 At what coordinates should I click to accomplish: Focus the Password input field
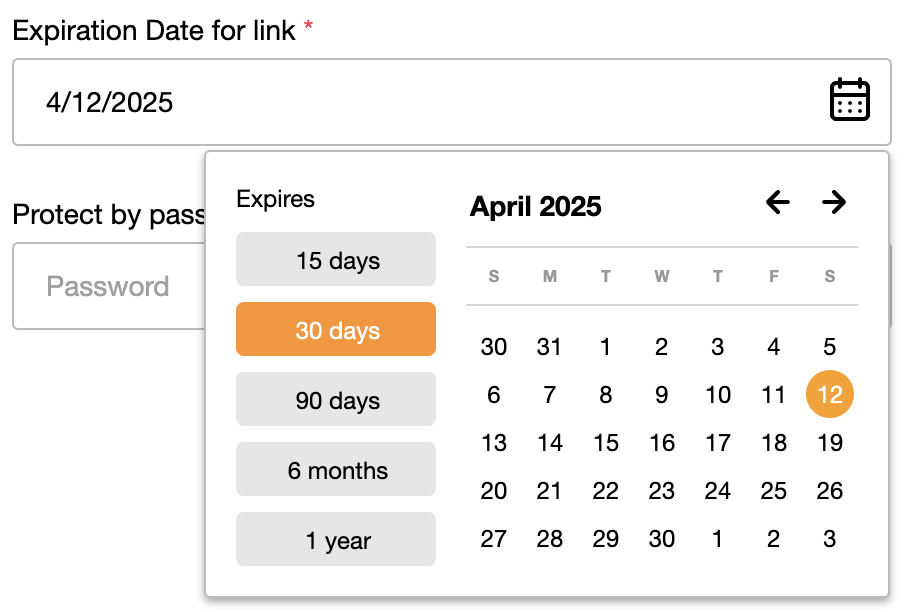pos(109,286)
